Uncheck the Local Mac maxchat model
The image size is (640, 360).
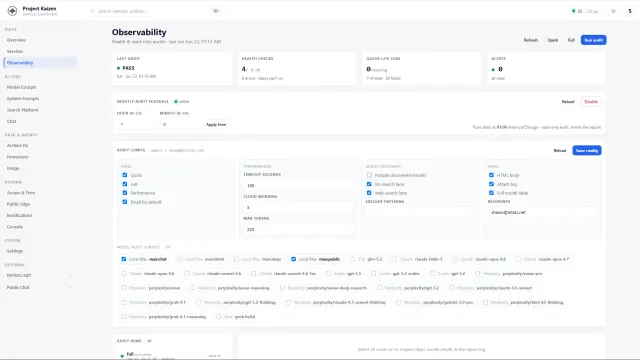(124, 259)
